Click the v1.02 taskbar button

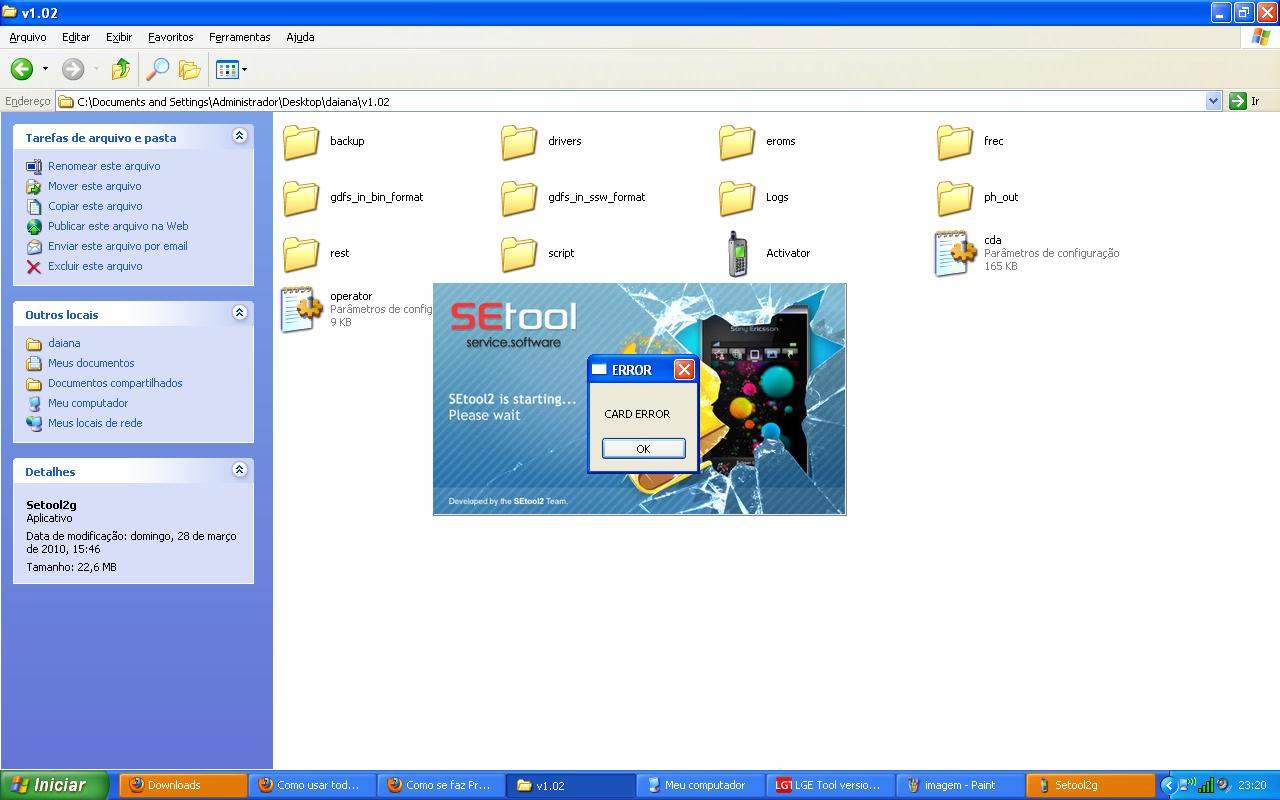pos(570,785)
